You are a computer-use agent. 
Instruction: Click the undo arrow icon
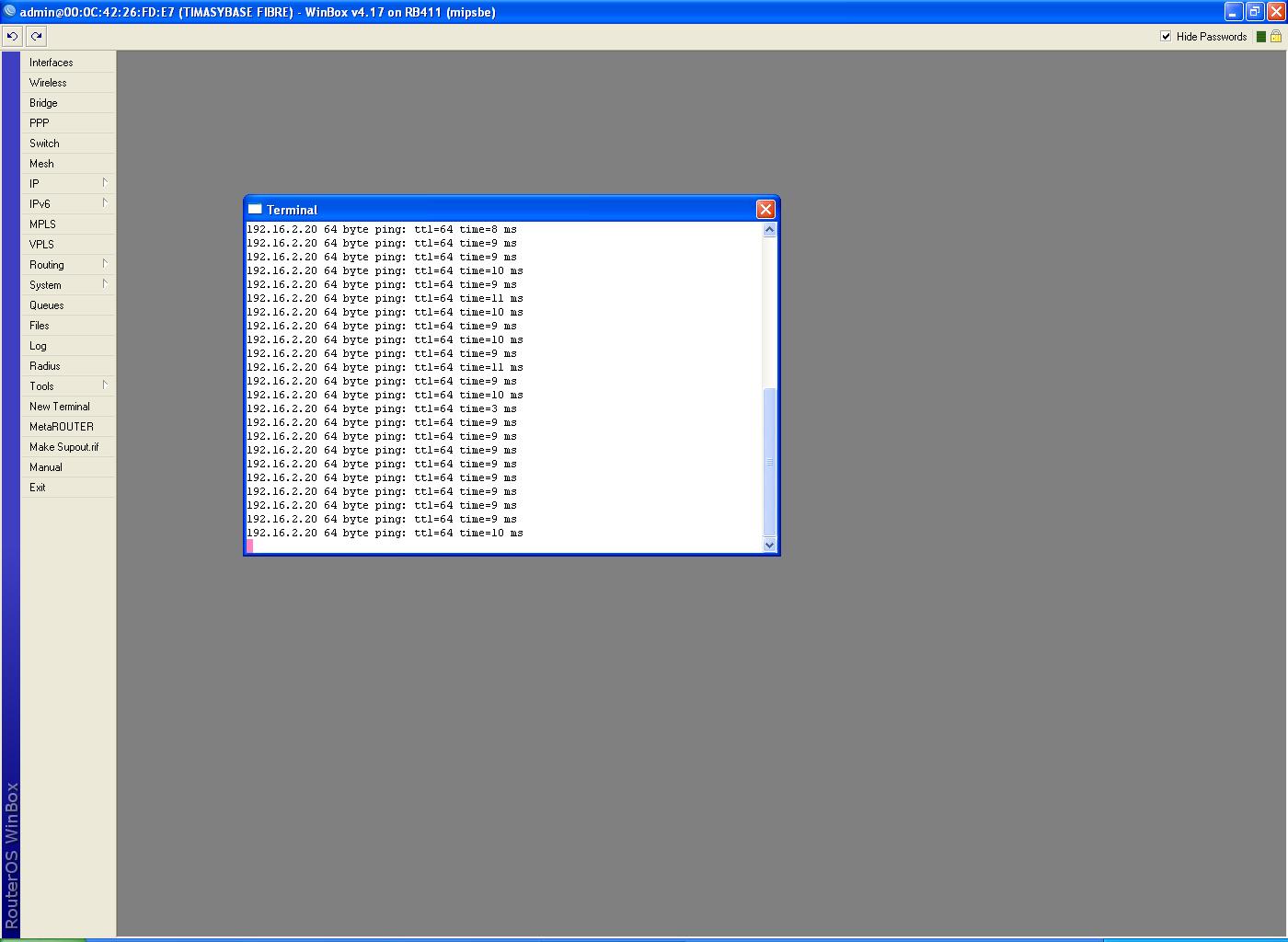click(11, 36)
